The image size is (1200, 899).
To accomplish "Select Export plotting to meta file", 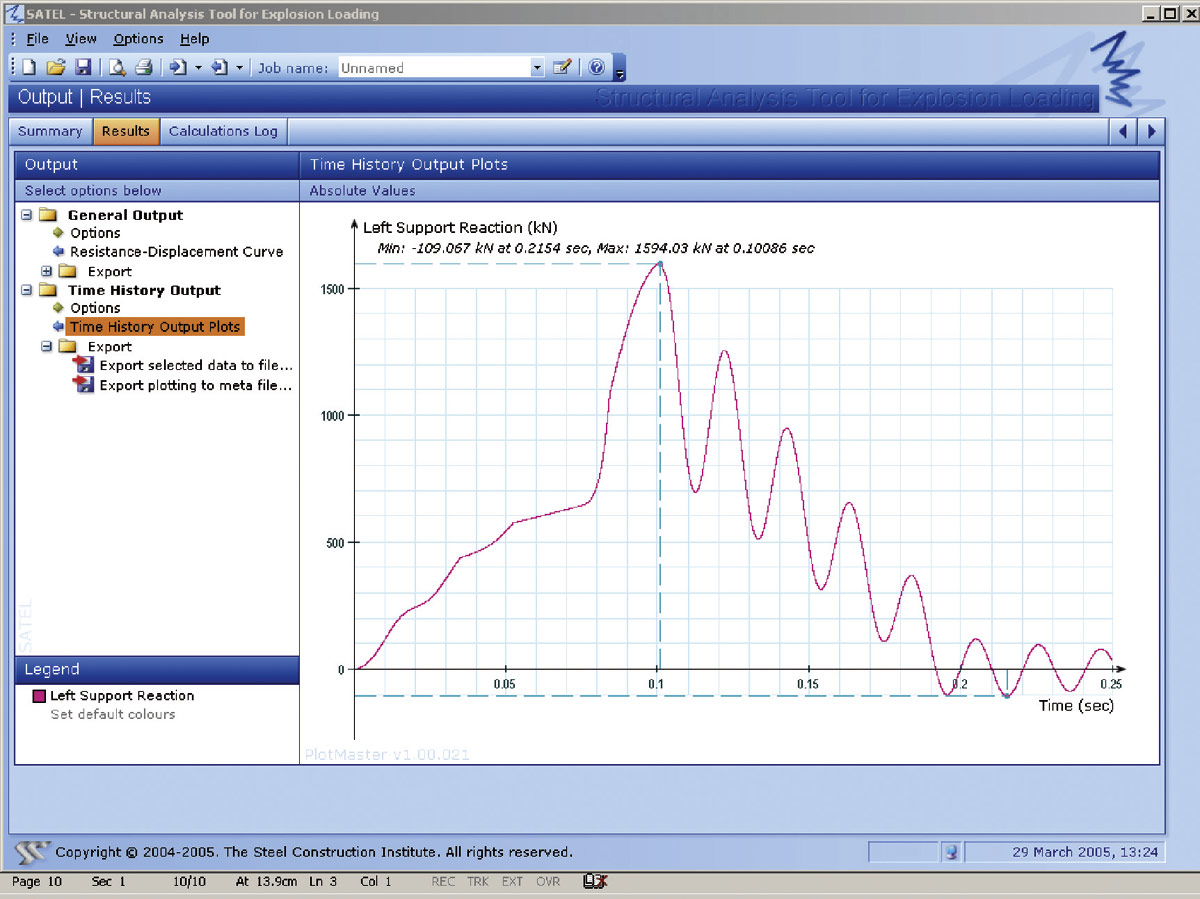I will (195, 385).
